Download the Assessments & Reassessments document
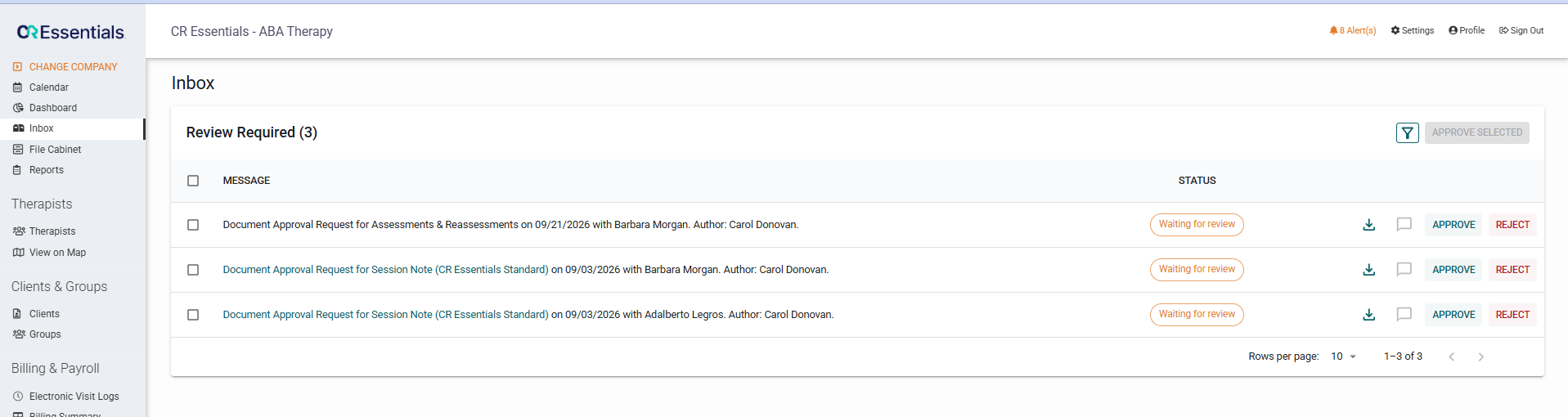1568x417 pixels. tap(1368, 225)
